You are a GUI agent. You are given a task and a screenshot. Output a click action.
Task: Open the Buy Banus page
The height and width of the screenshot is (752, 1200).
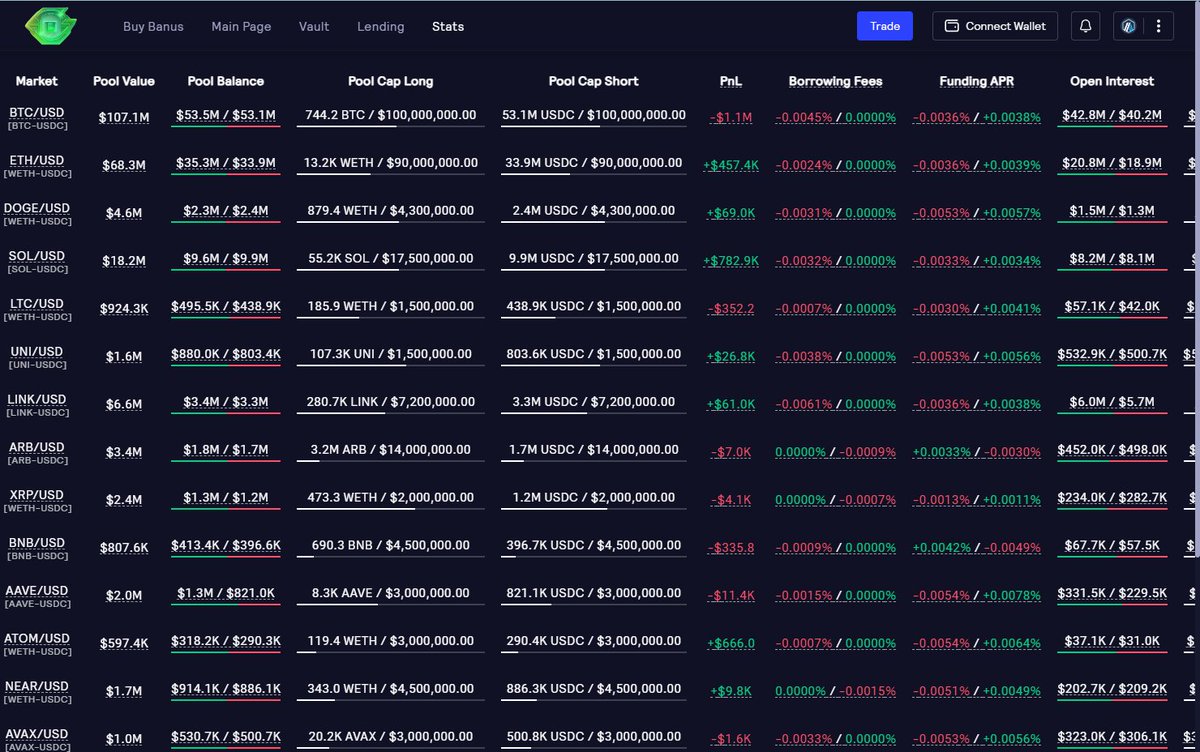153,26
